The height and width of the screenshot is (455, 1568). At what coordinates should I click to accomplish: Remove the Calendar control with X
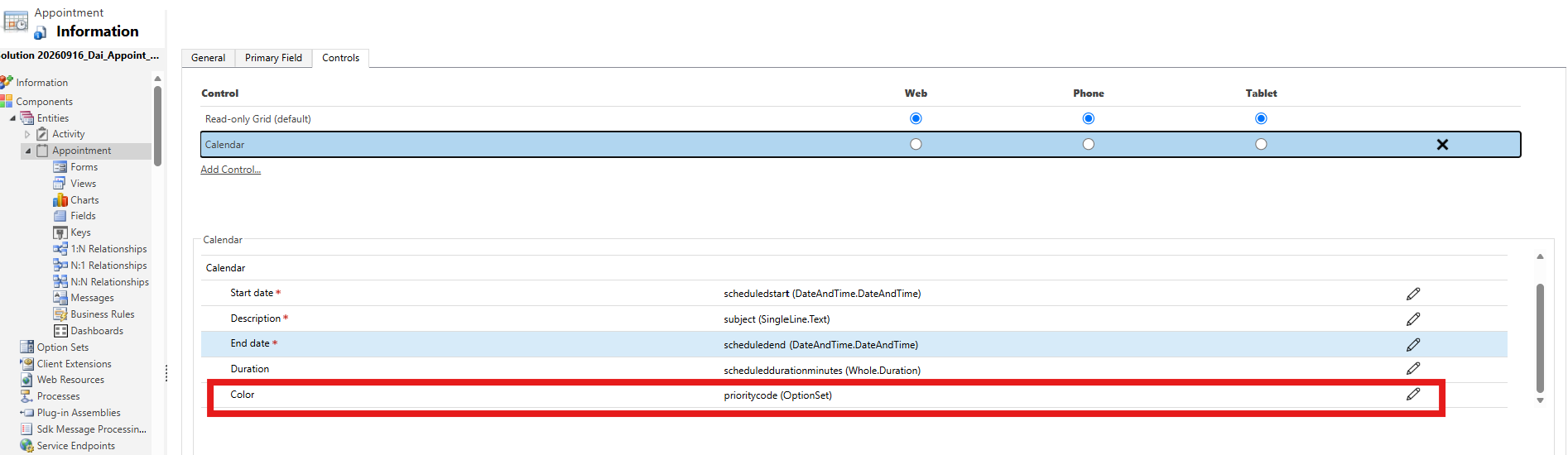point(1442,145)
